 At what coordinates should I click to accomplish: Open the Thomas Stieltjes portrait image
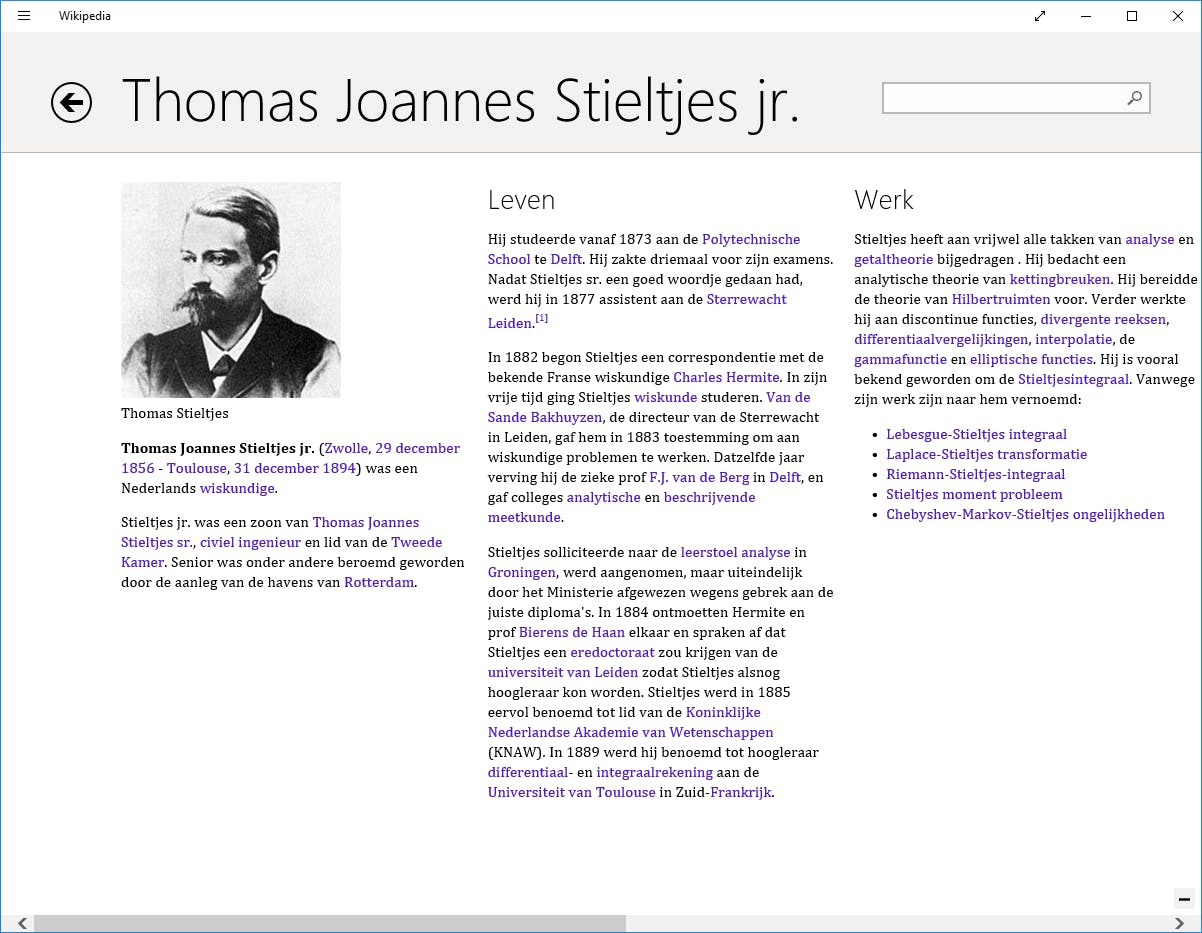point(231,290)
